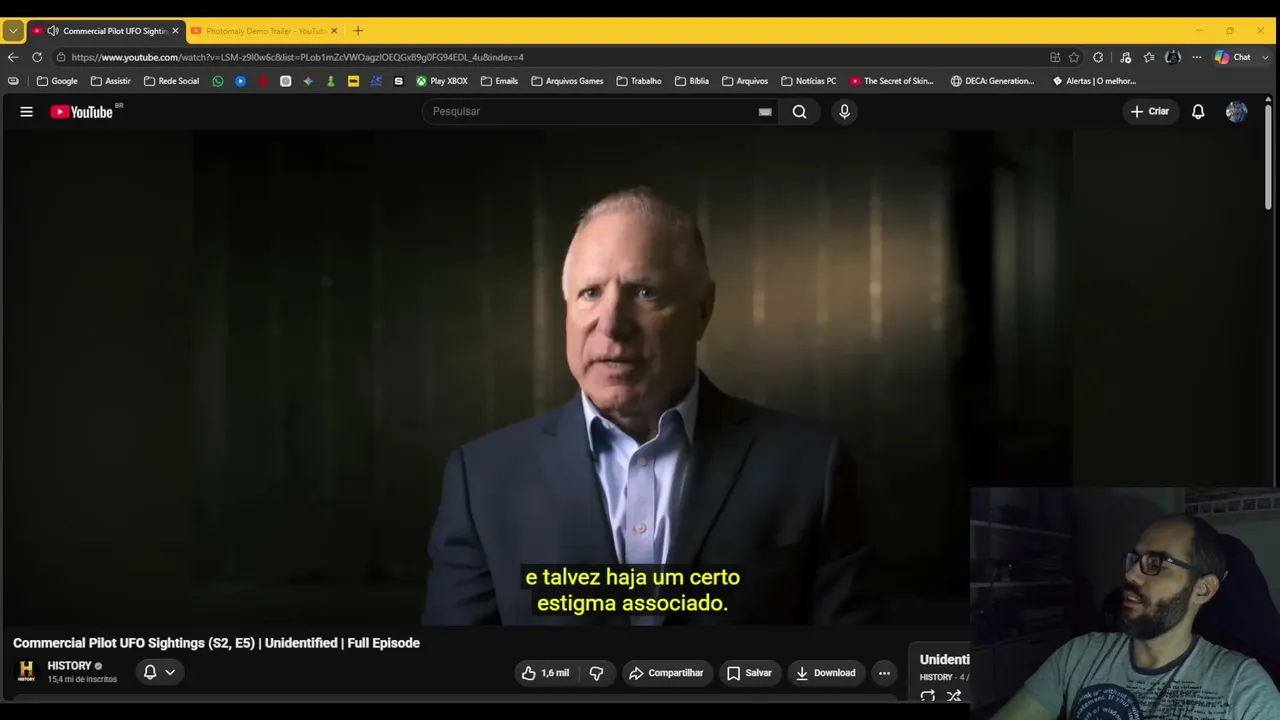The image size is (1280, 720).
Task: Click the video player to pause
Action: [637, 378]
